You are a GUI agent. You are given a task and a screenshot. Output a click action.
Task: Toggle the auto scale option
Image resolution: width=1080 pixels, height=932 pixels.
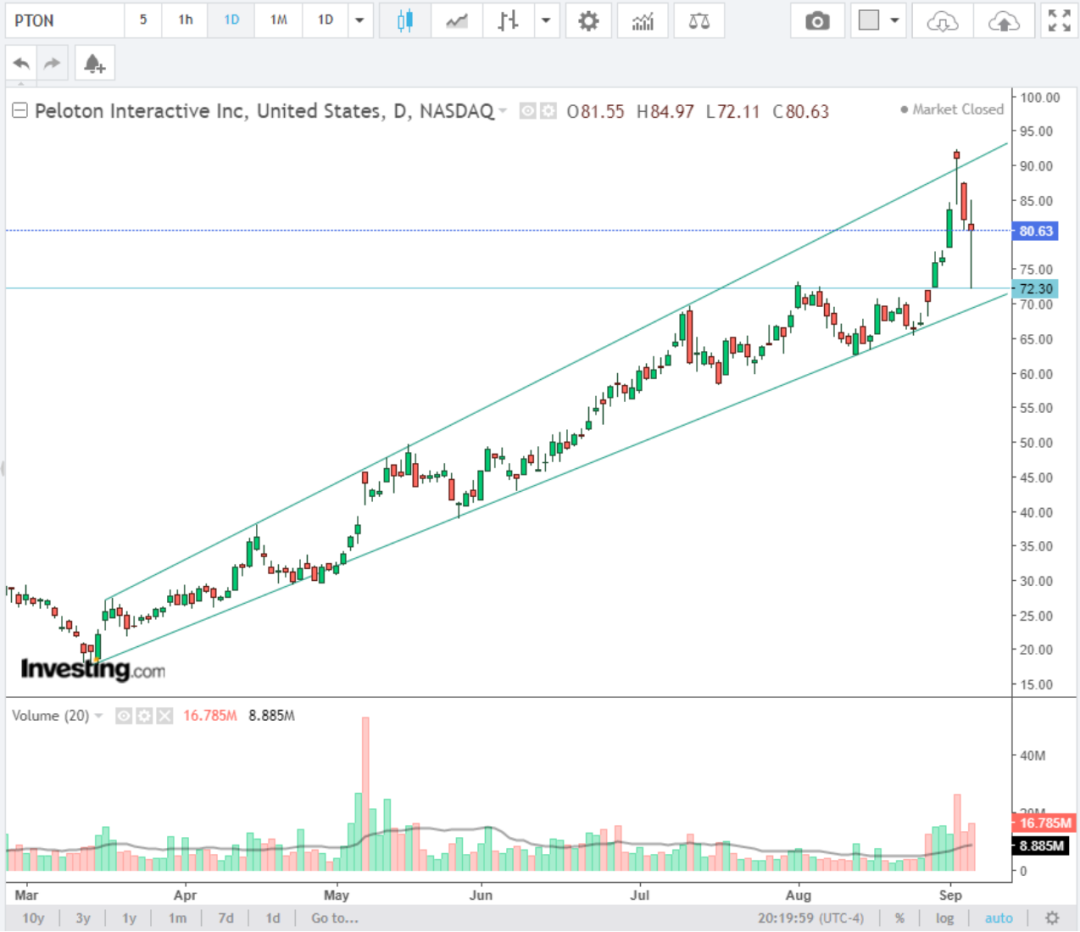point(999,918)
